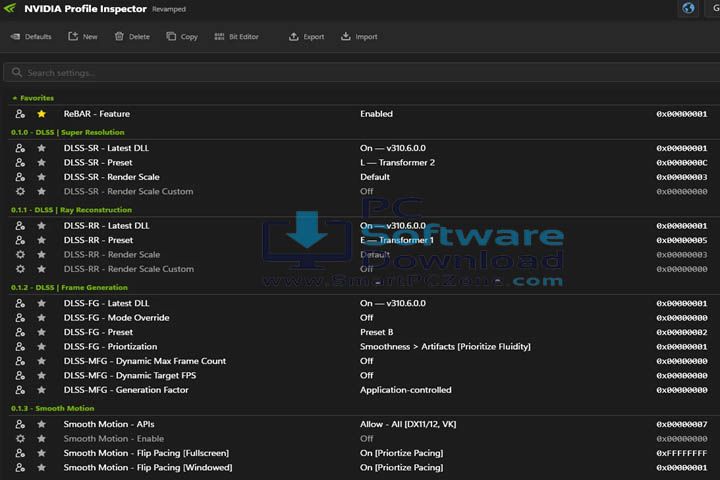The width and height of the screenshot is (720, 480).
Task: Open DLSS-SR Render Scale 'Default' value
Action: click(x=375, y=177)
